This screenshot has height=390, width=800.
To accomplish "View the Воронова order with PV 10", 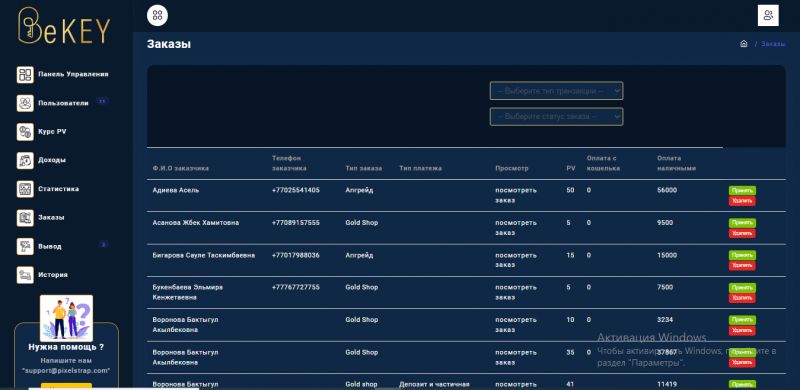I will point(516,325).
